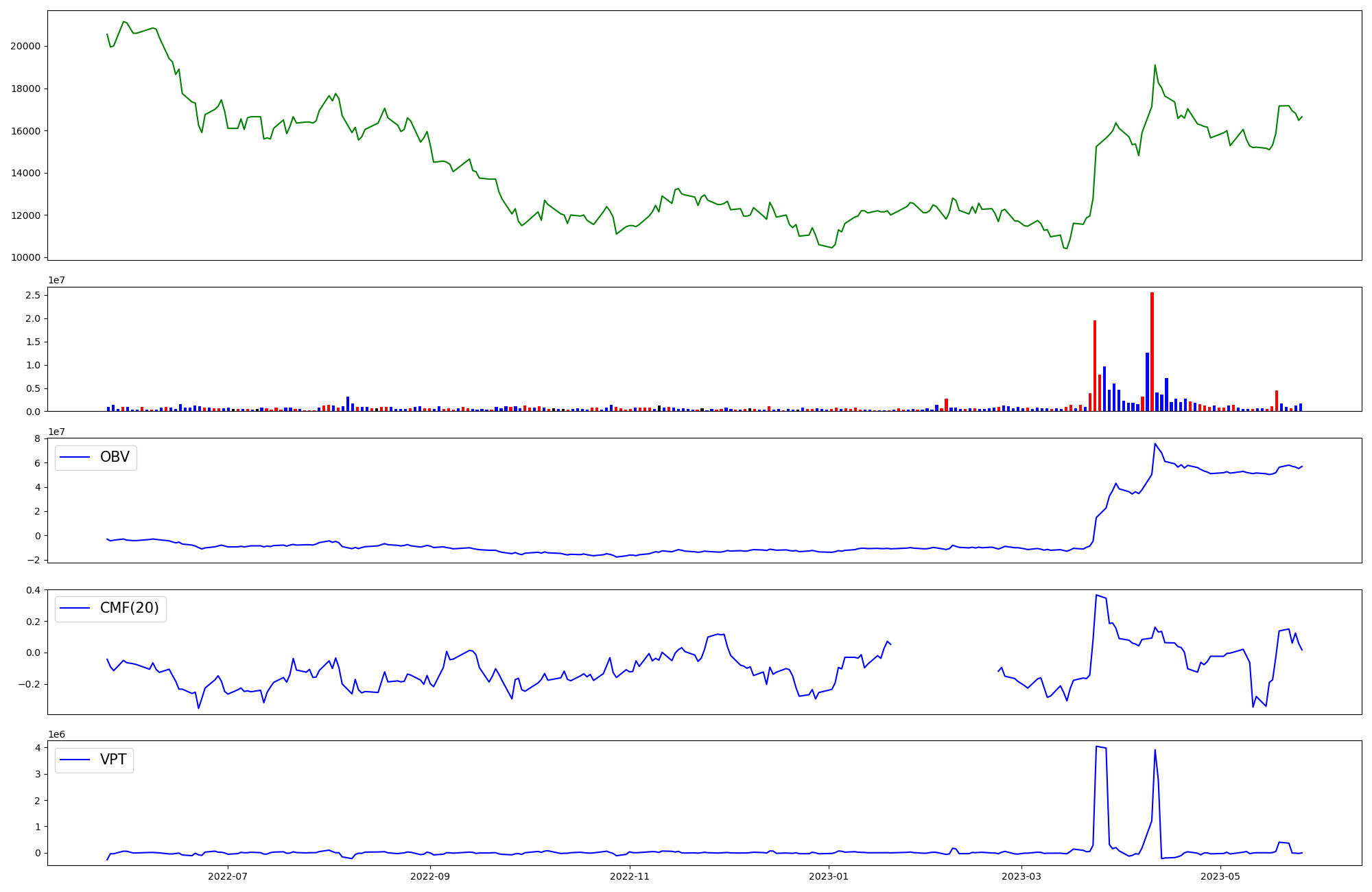Click the 2022-11 x-axis tick label
1372x892 pixels.
(x=630, y=876)
